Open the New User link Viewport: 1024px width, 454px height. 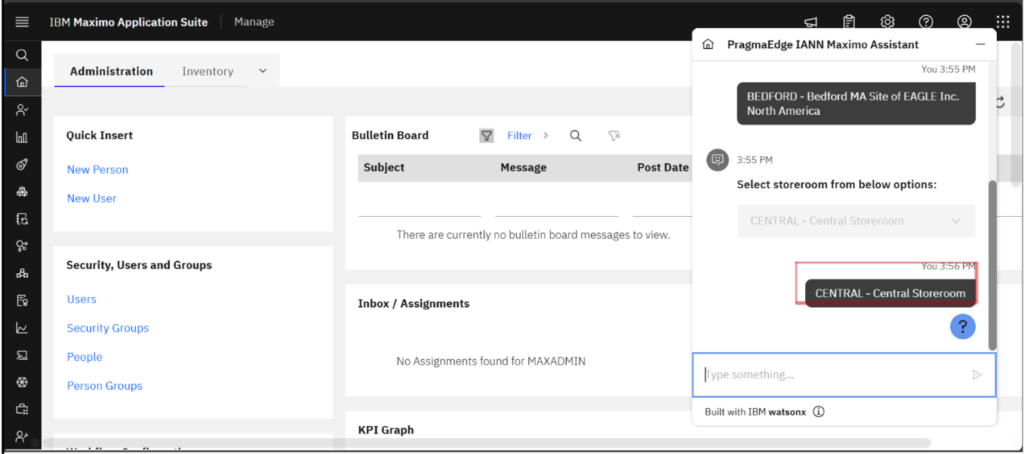91,198
